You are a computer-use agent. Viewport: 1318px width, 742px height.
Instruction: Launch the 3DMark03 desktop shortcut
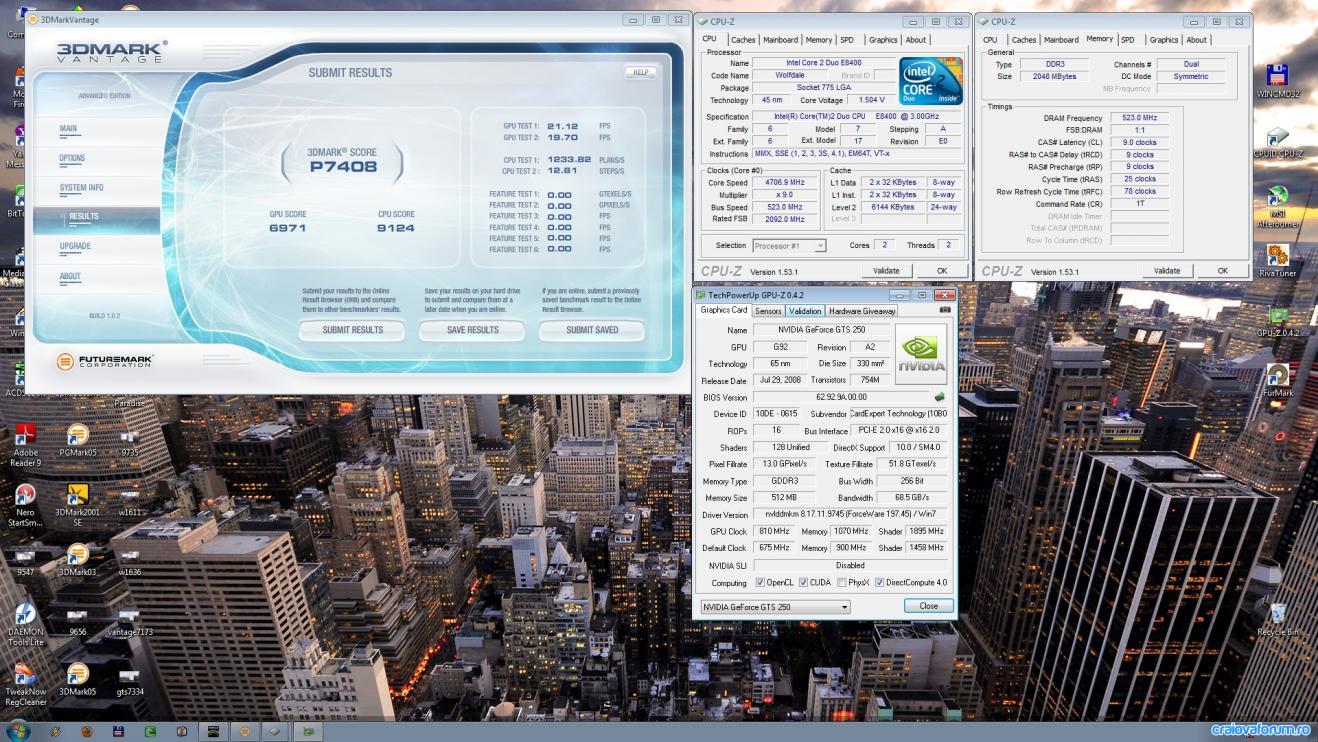click(77, 560)
